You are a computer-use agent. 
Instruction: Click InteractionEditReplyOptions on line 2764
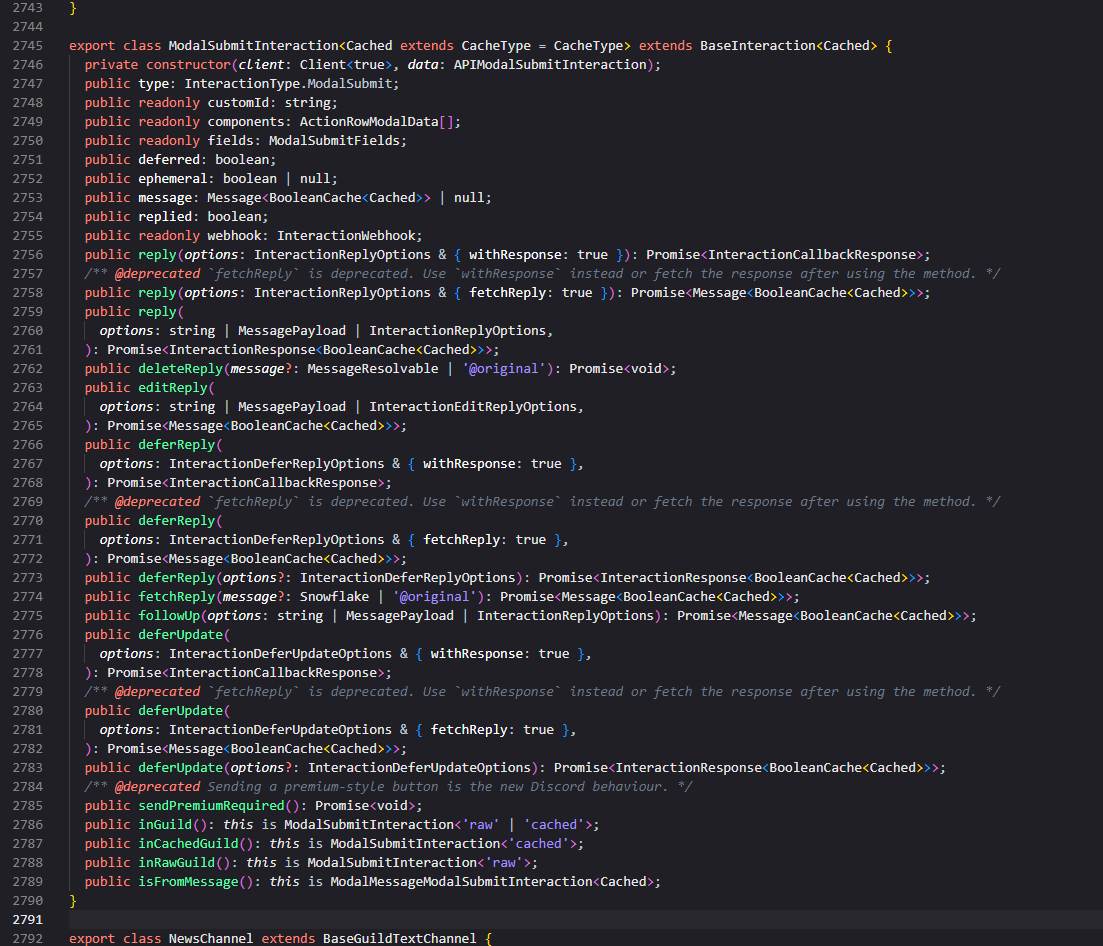pyautogui.click(x=473, y=407)
